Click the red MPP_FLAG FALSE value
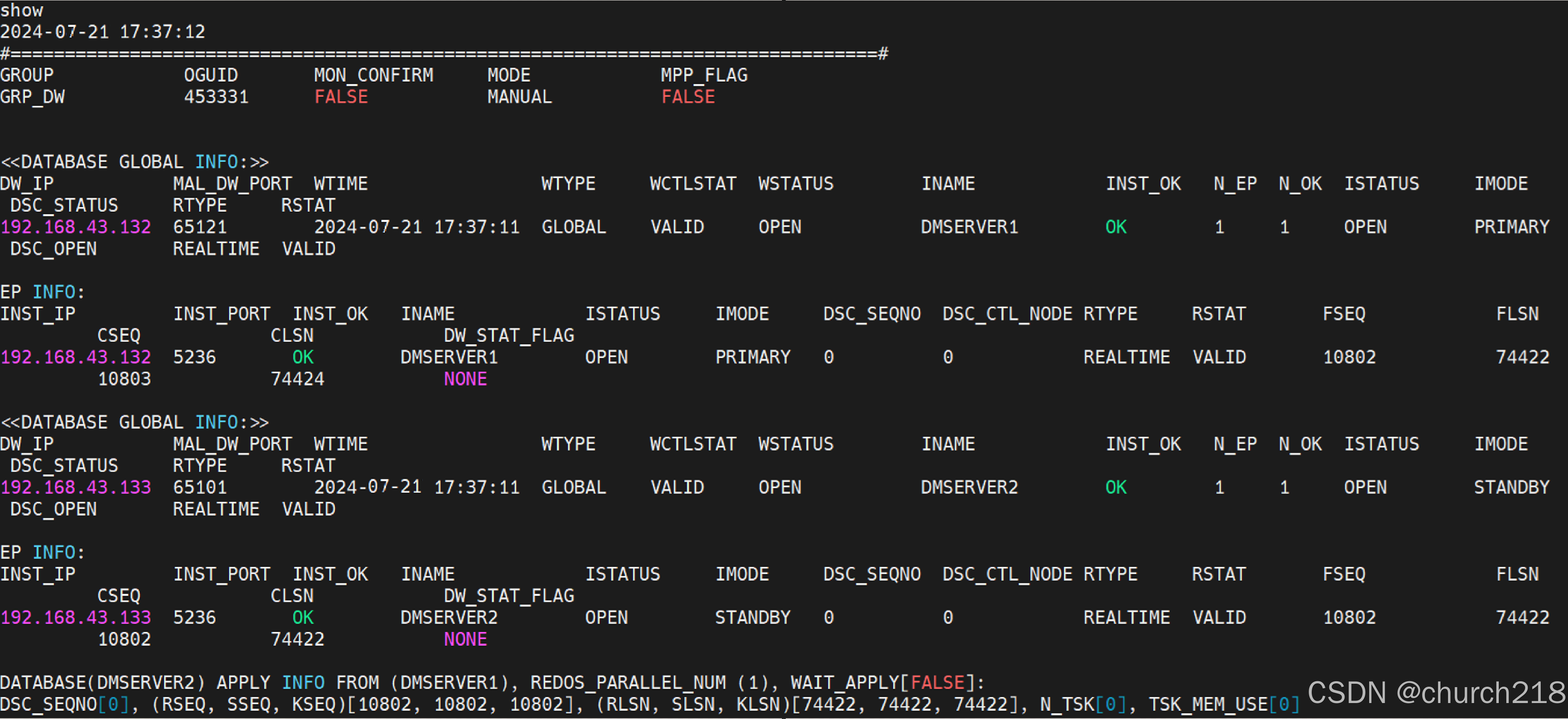Viewport: 1568px width, 719px height. point(688,97)
